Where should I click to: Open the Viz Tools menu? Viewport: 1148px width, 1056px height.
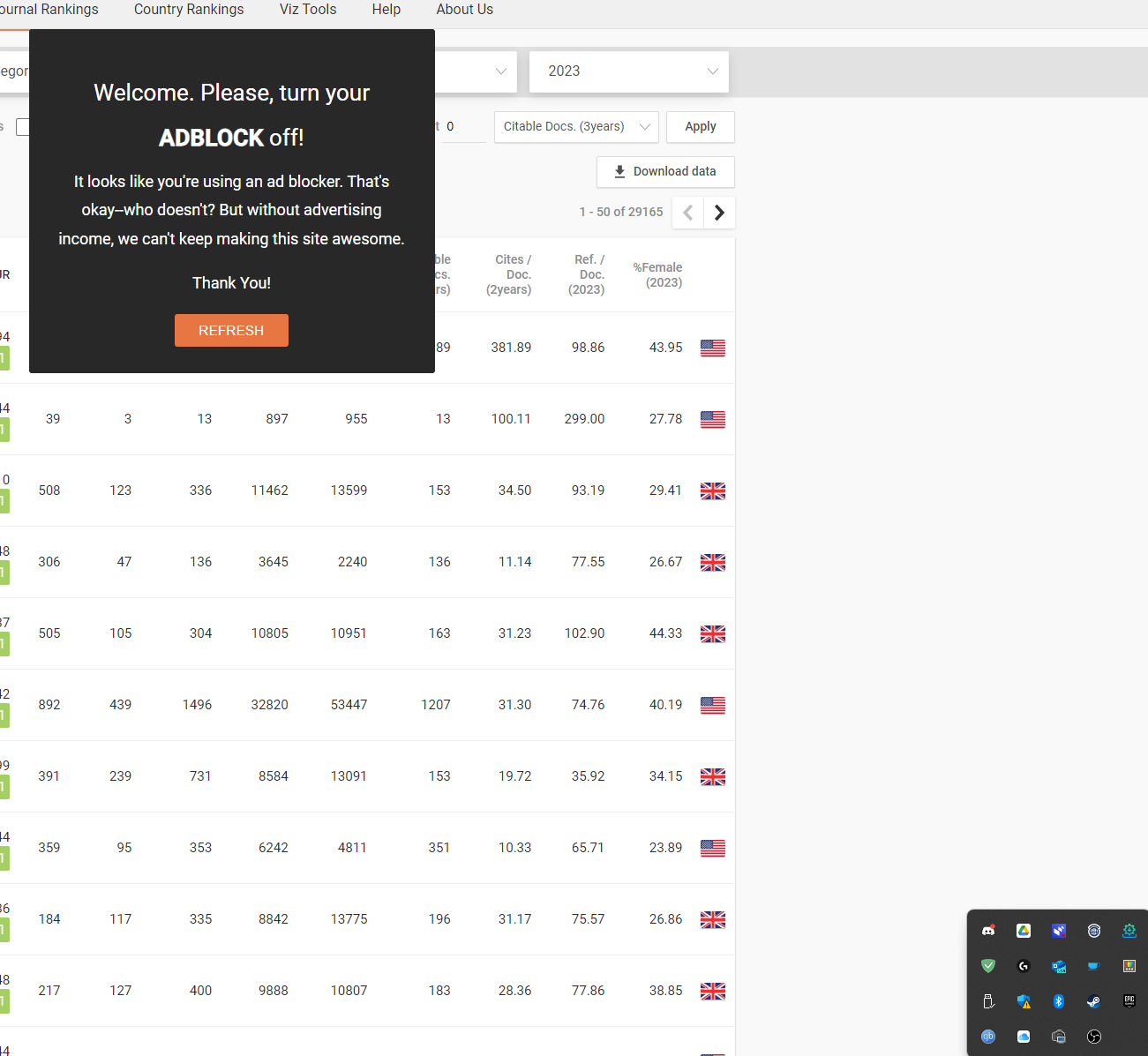(x=308, y=10)
